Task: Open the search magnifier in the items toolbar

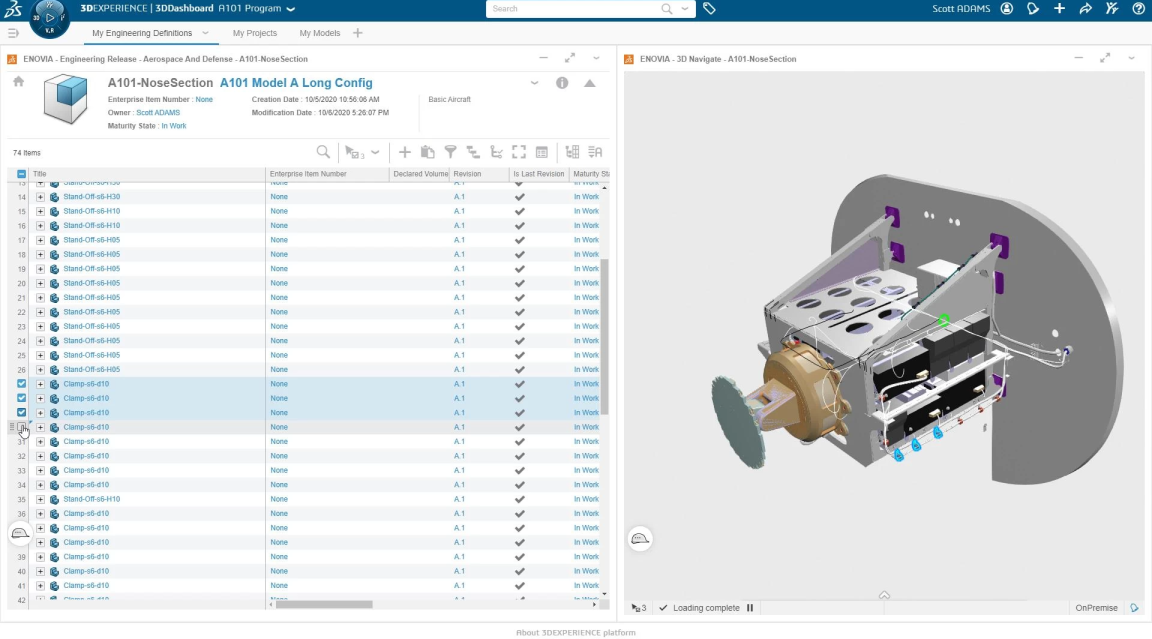Action: (x=324, y=151)
